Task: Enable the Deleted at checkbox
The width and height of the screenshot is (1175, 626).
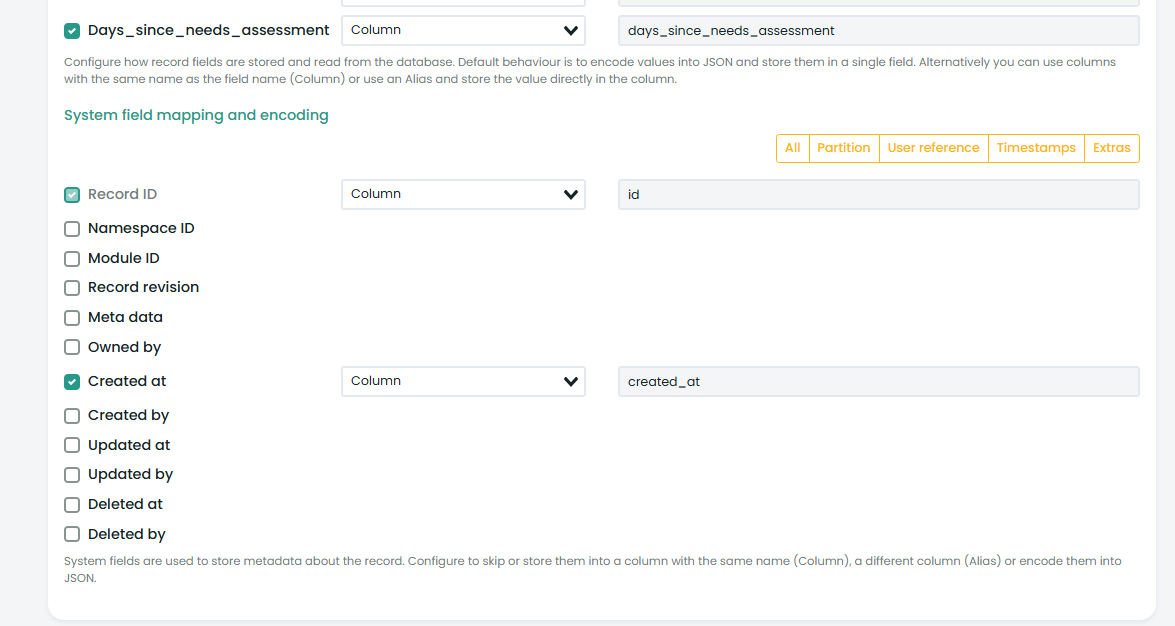Action: point(72,505)
